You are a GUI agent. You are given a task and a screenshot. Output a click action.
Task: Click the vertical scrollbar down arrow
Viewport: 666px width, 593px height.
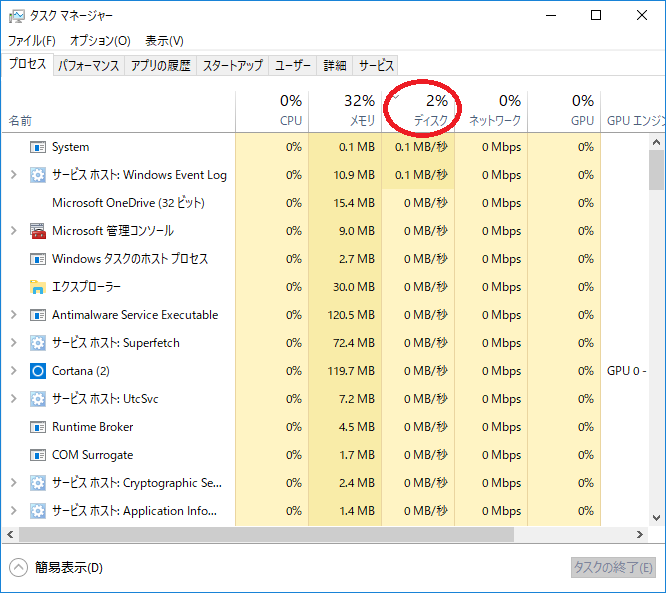click(x=656, y=518)
